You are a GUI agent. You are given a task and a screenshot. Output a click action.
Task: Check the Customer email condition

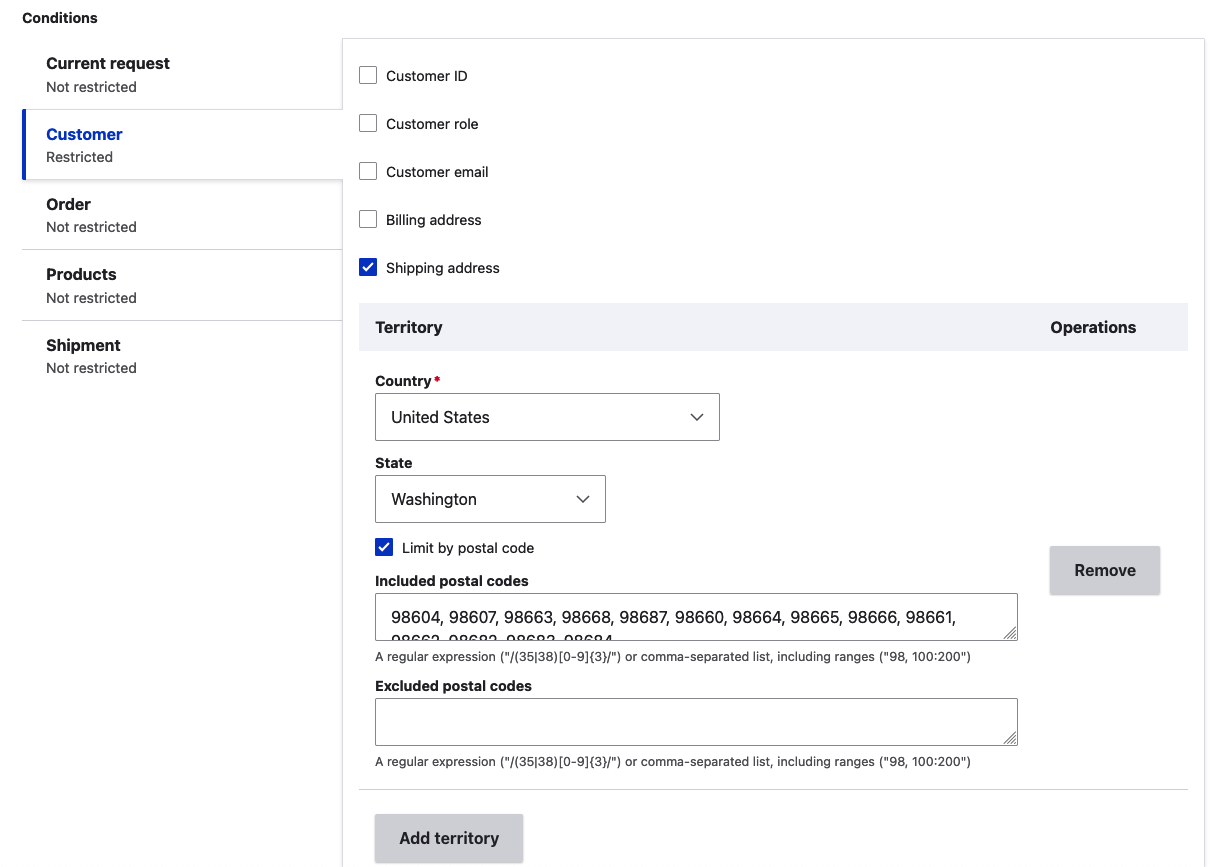pyautogui.click(x=368, y=172)
